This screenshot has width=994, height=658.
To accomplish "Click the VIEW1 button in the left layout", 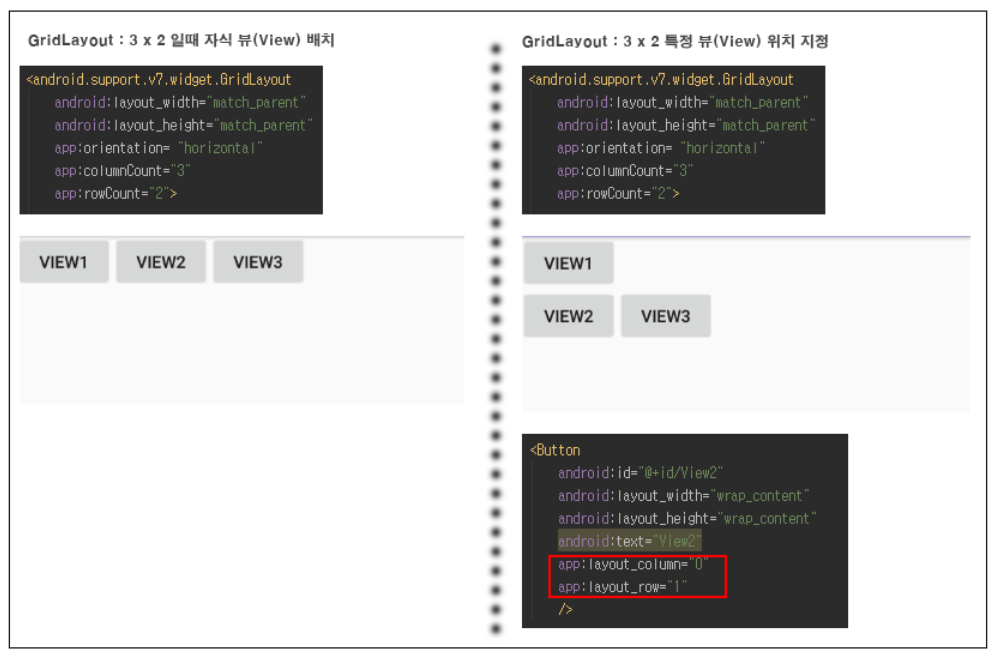I will pos(64,261).
